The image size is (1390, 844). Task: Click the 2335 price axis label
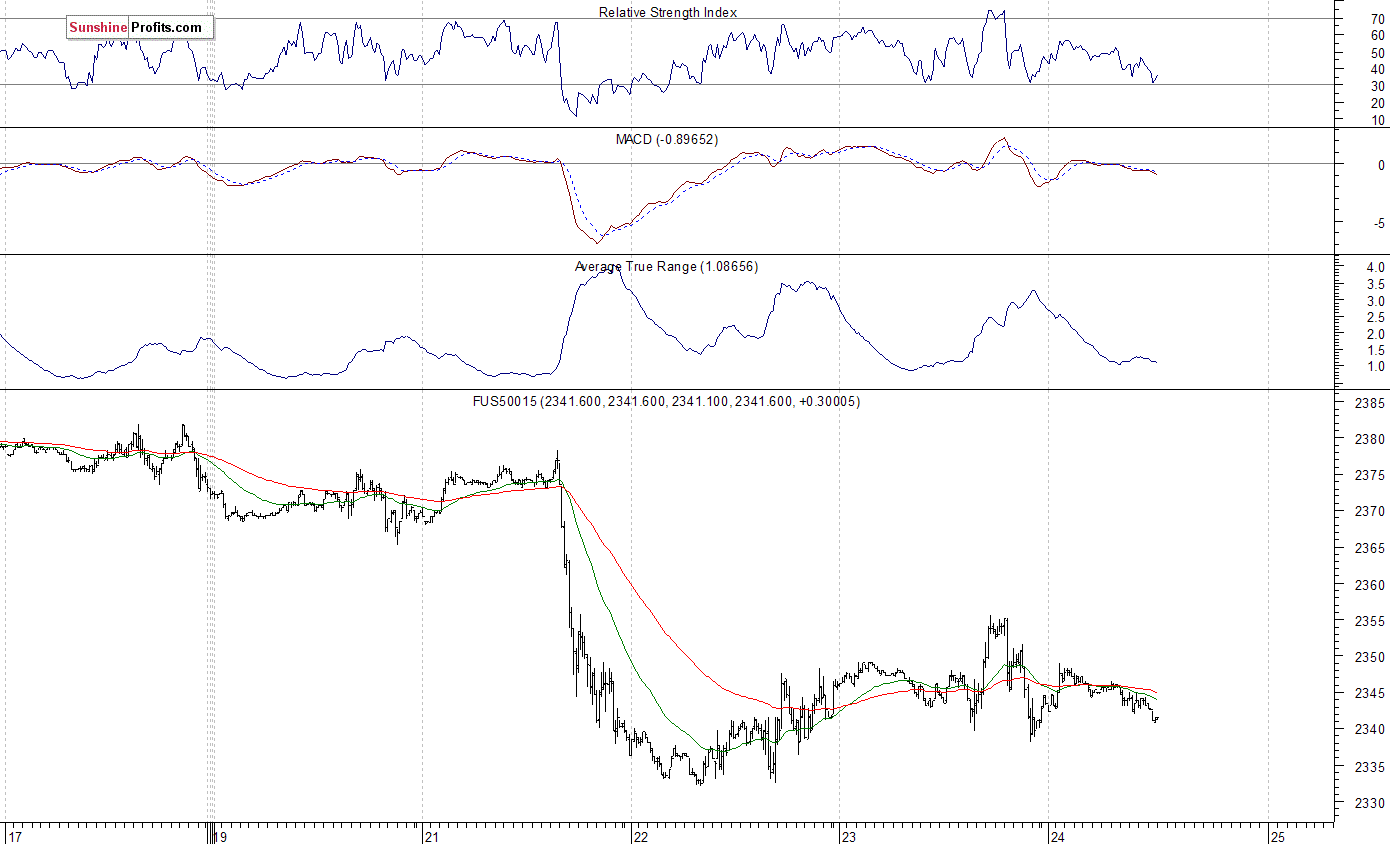(1370, 767)
